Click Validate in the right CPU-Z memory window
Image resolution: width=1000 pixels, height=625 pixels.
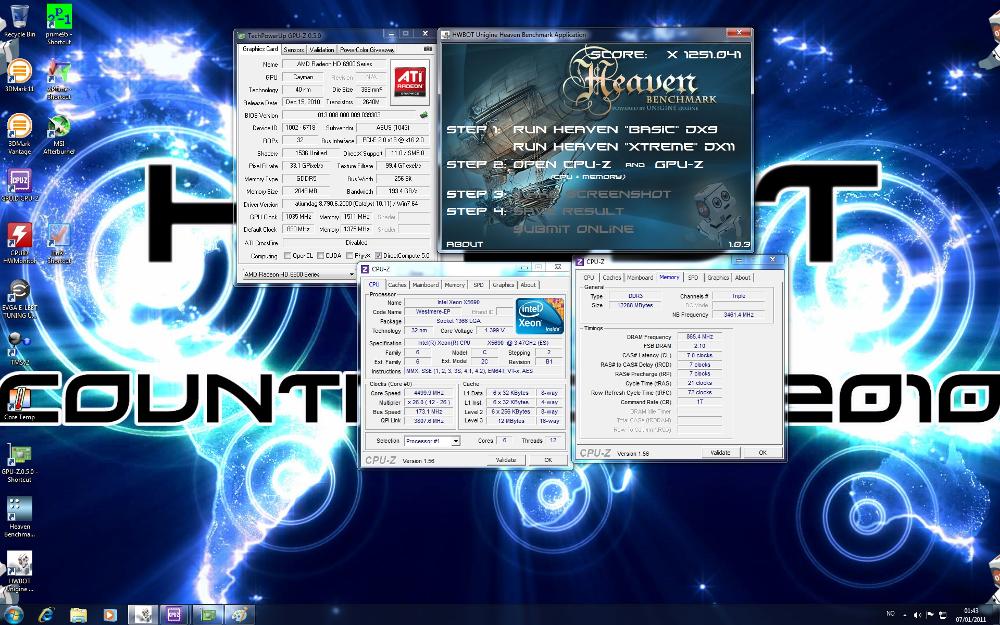click(x=721, y=452)
